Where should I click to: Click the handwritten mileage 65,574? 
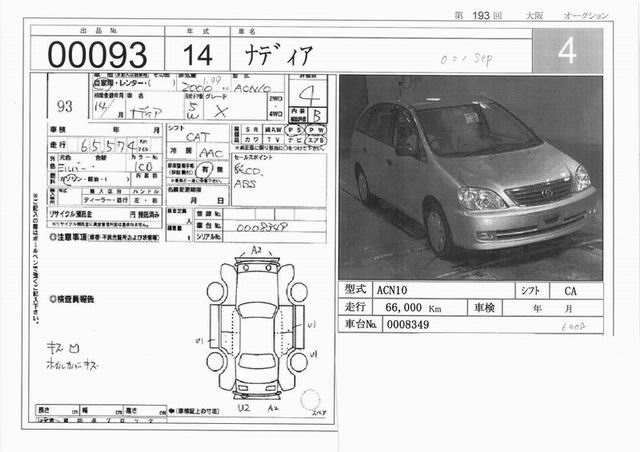pyautogui.click(x=109, y=145)
